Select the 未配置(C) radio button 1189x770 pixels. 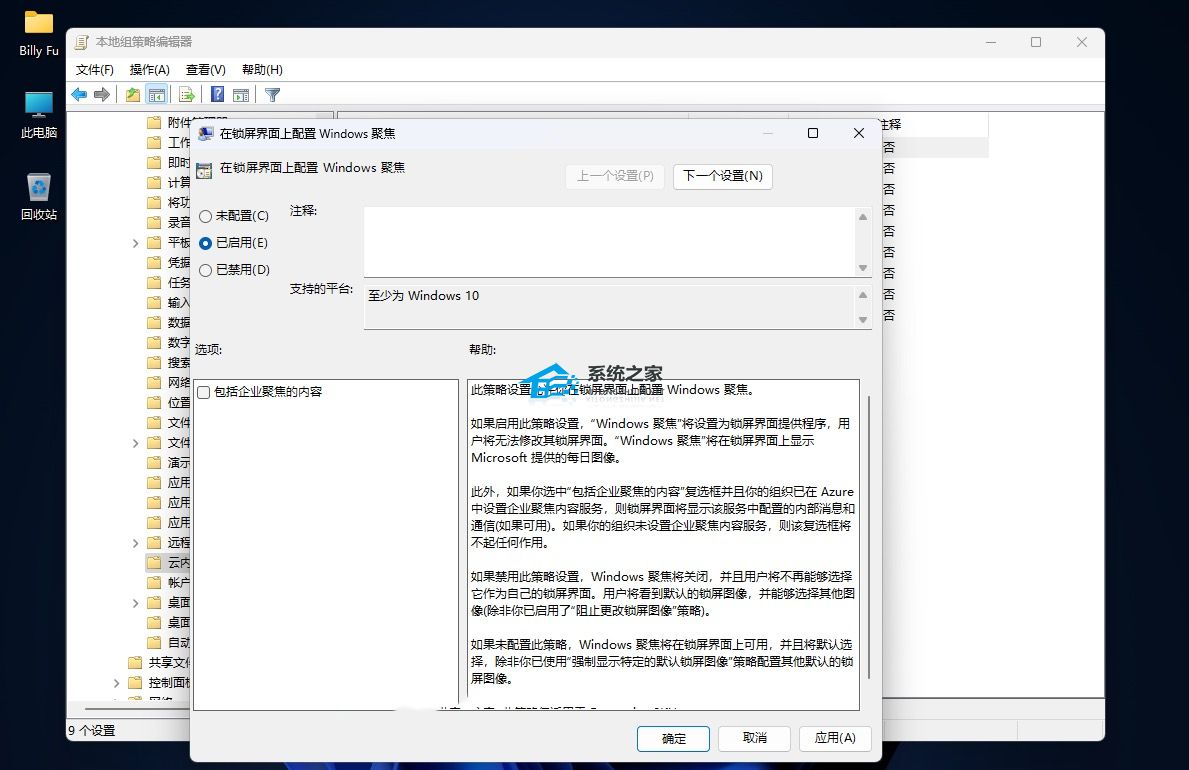(205, 216)
